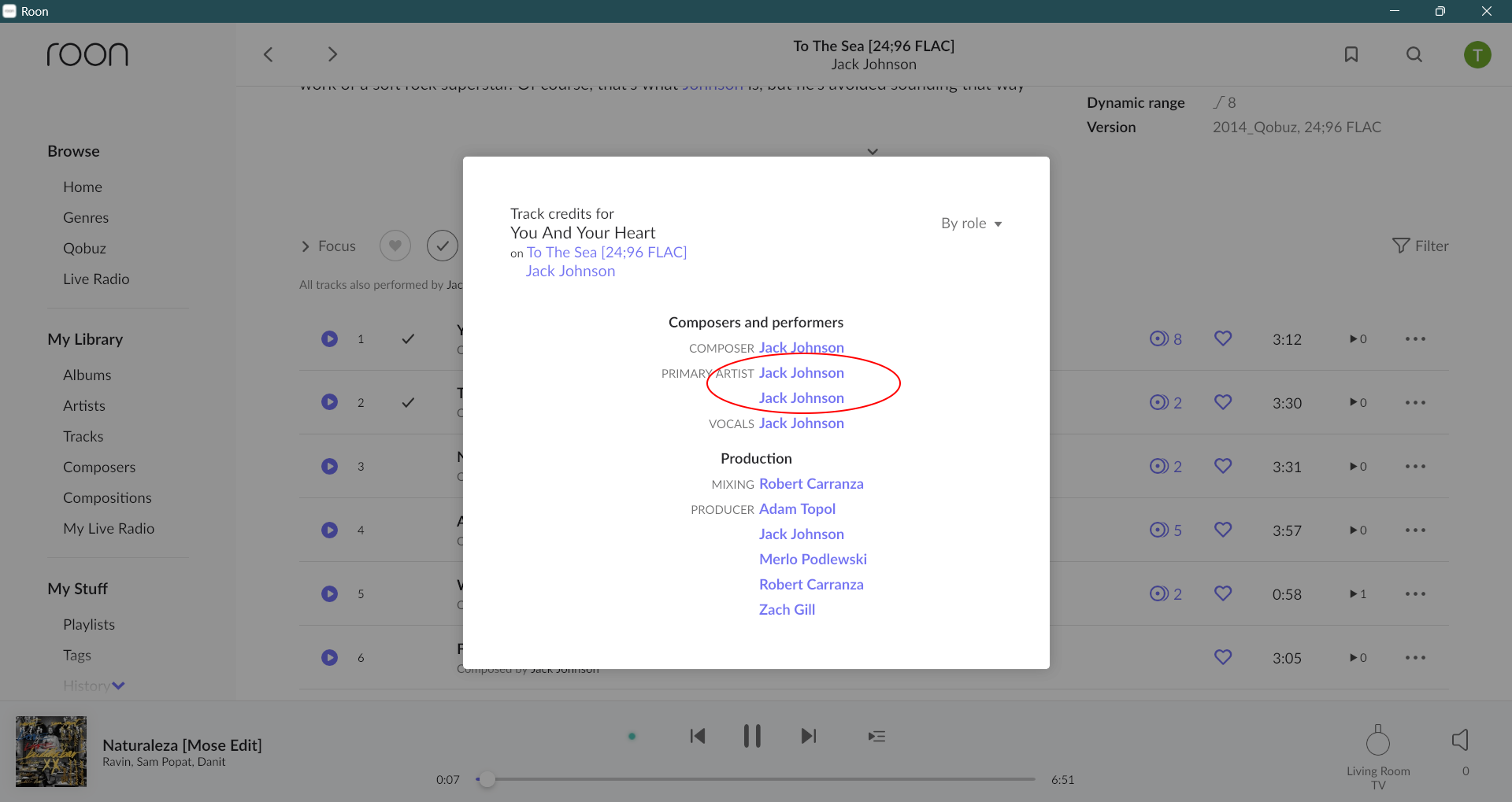The width and height of the screenshot is (1512, 802).
Task: Toggle the checkmark filter next to Focus
Action: coord(443,246)
